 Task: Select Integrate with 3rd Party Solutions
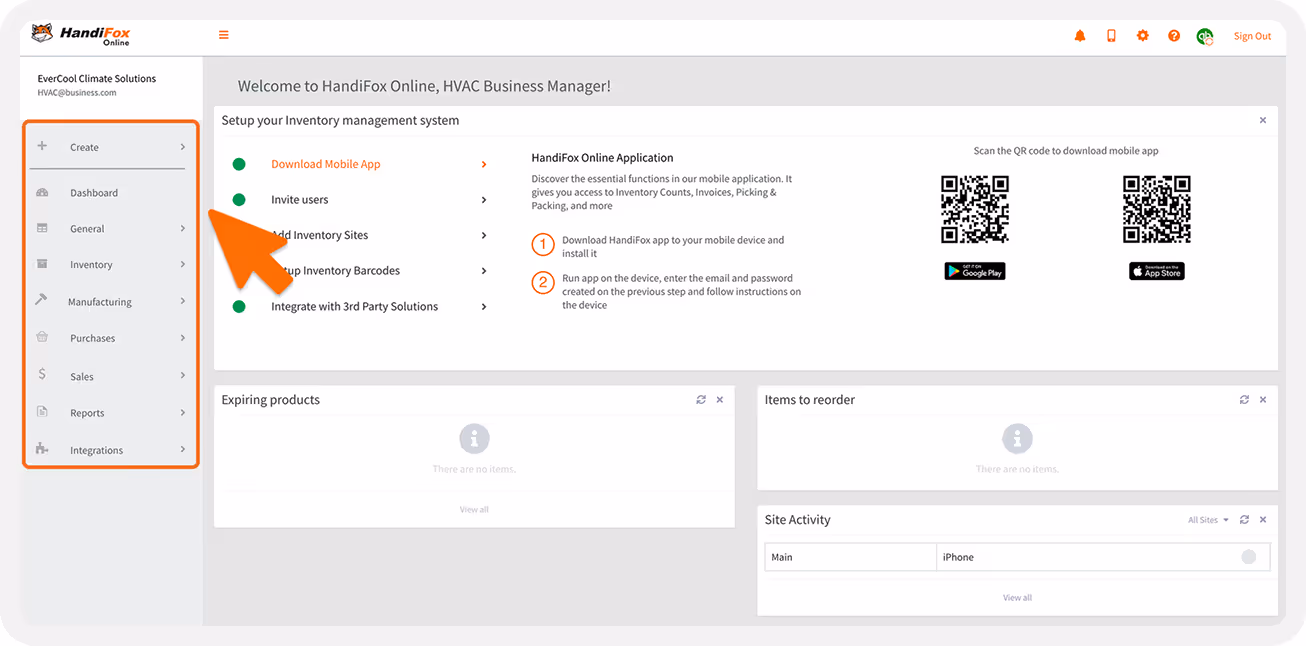coord(355,307)
